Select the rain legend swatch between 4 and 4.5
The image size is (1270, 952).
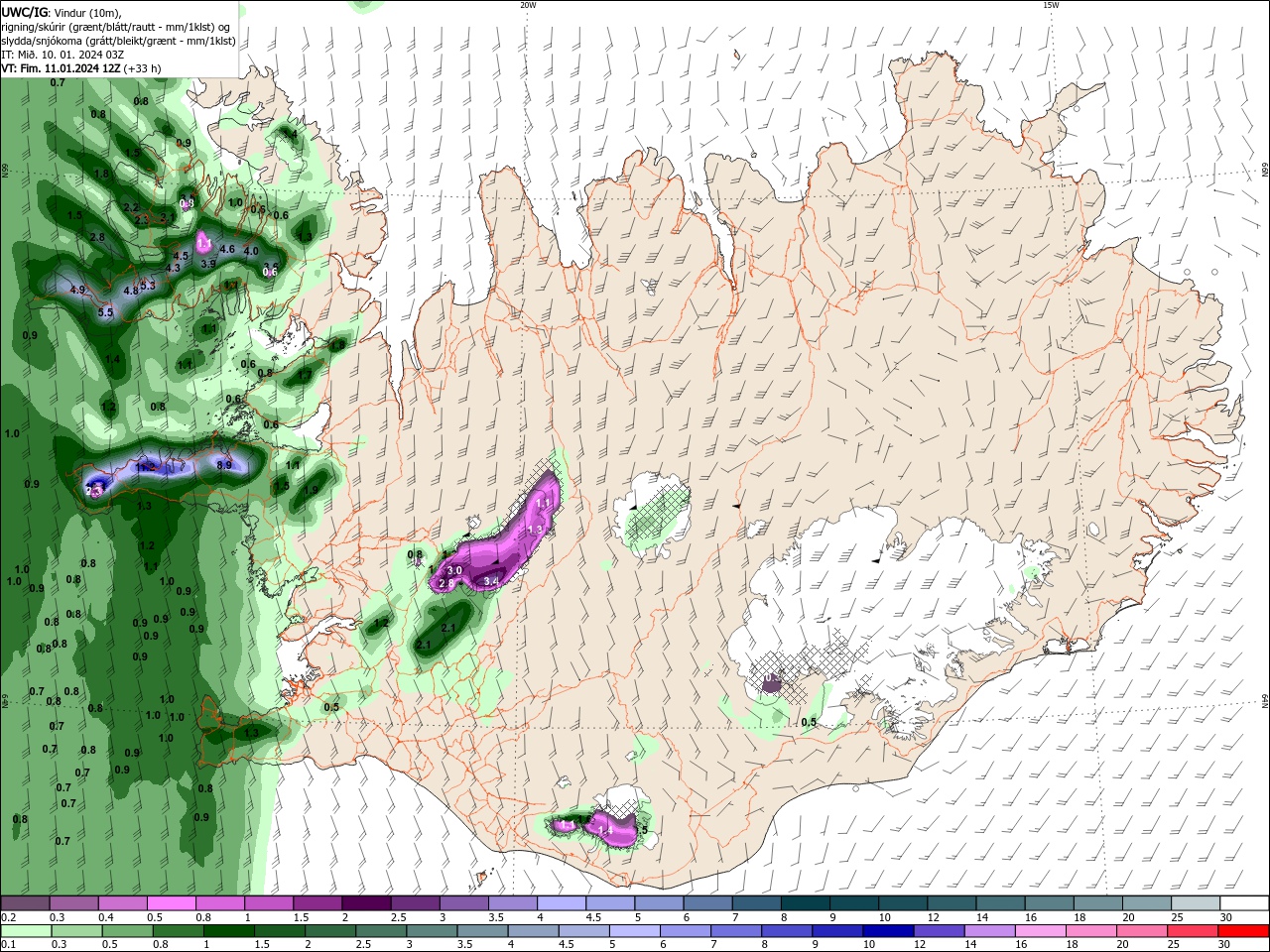click(533, 931)
